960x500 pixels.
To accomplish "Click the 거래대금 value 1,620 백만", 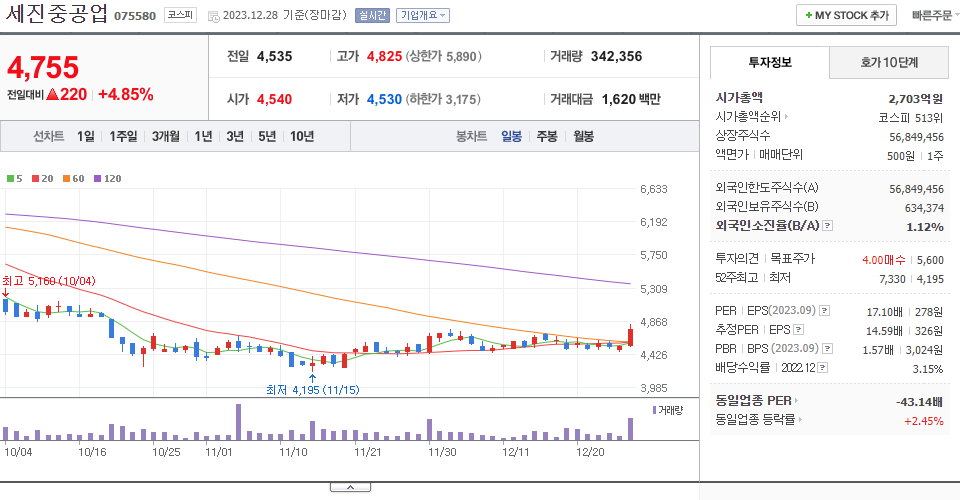I will [631, 99].
